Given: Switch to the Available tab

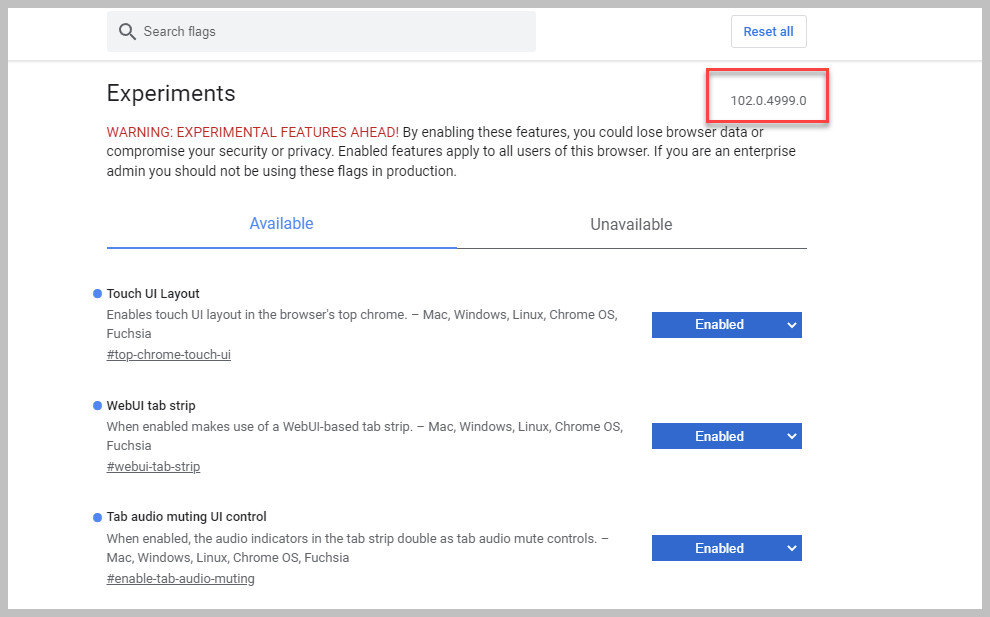Looking at the screenshot, I should [x=281, y=224].
